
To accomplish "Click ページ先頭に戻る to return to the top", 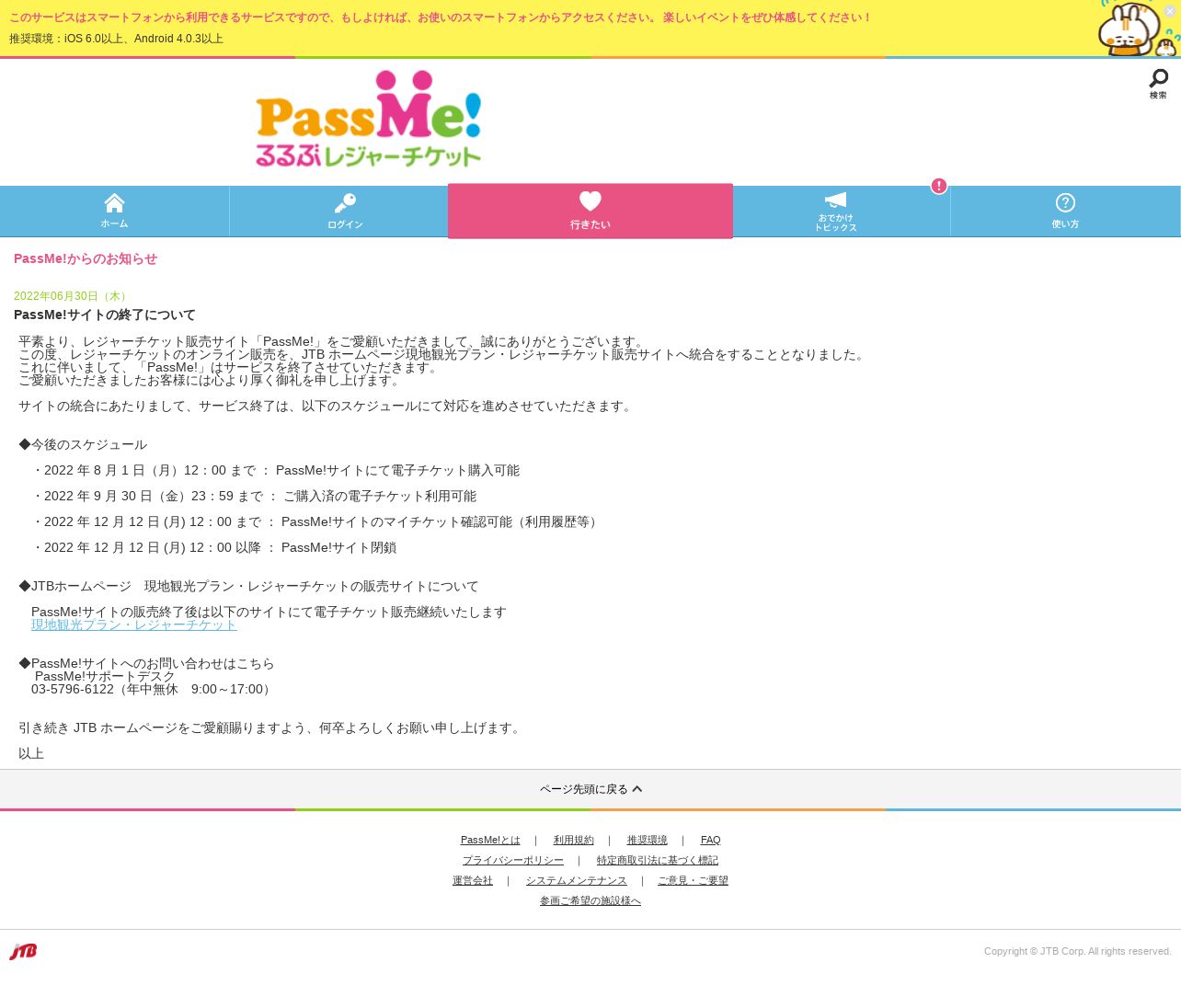I will point(590,789).
